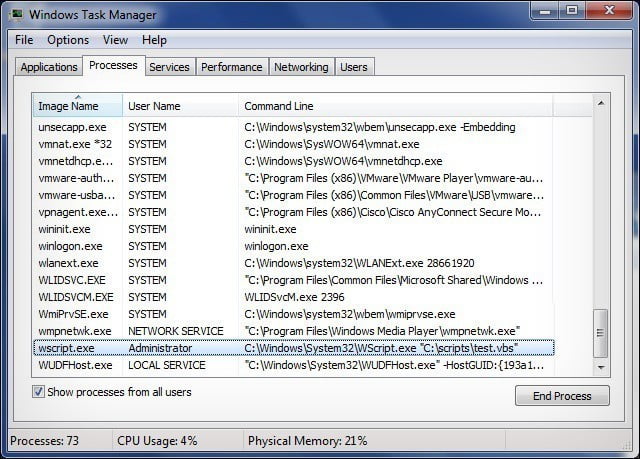Image resolution: width=640 pixels, height=459 pixels.
Task: Select the vpnagent.exe process row
Action: (293, 212)
